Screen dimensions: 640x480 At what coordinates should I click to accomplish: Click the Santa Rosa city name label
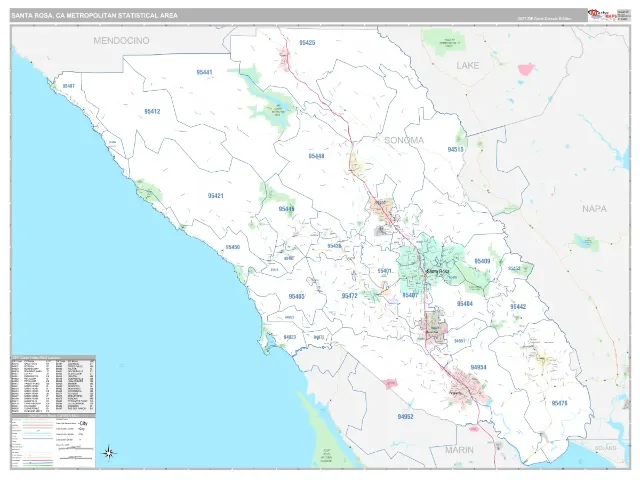pos(437,271)
